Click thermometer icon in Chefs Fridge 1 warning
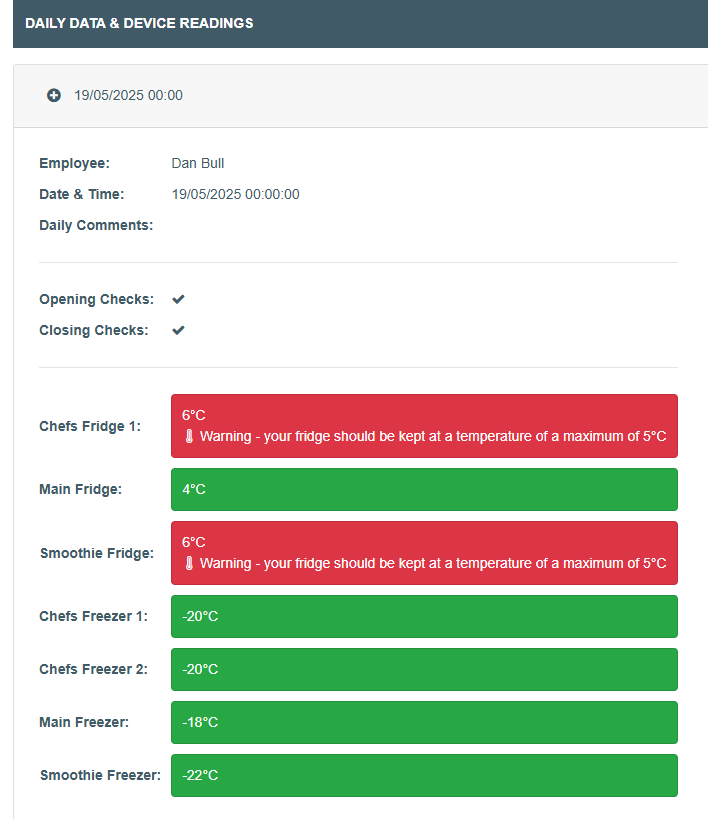This screenshot has height=819, width=708. click(188, 436)
